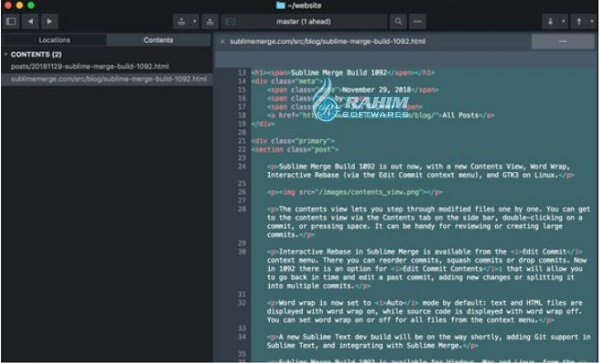Go forward with the right arrow
This screenshot has height=363, width=600.
(49, 21)
